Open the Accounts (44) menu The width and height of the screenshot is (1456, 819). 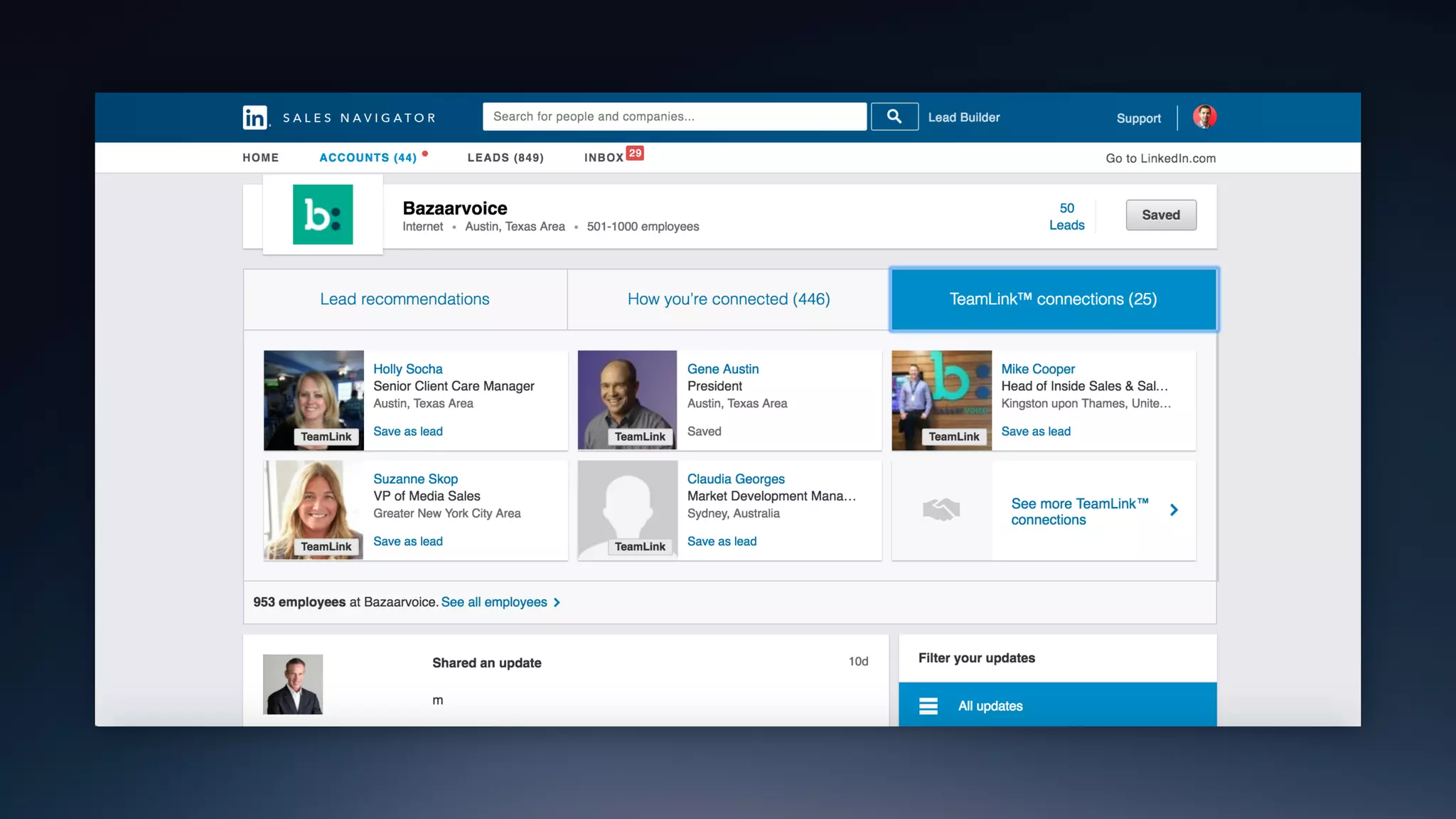tap(368, 158)
